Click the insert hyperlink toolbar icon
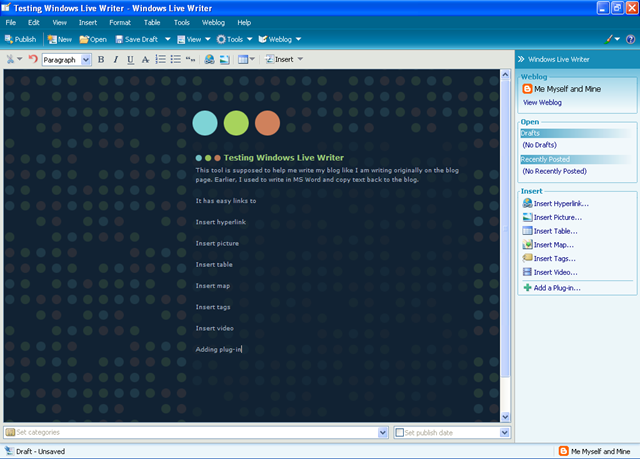640x459 pixels. (x=209, y=60)
